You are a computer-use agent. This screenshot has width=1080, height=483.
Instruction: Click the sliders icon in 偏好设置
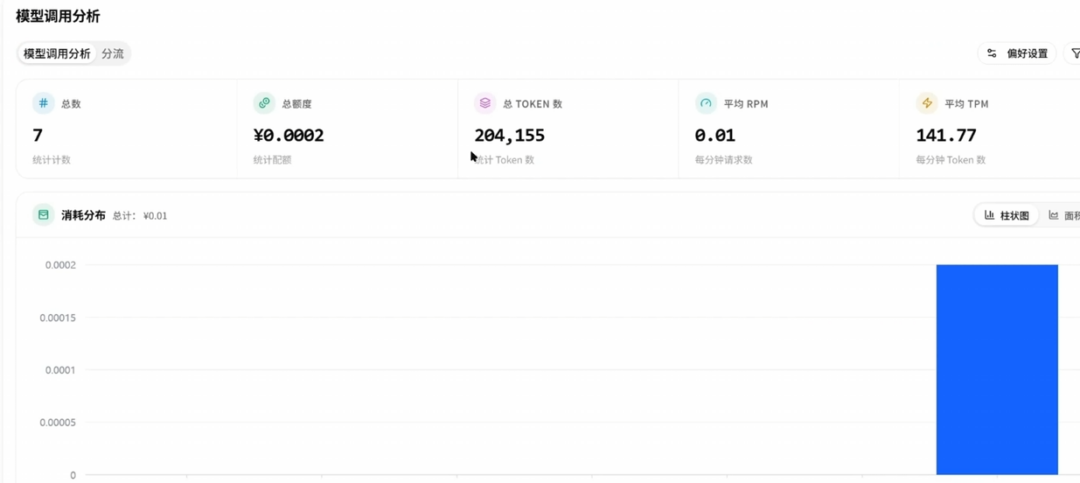point(992,54)
